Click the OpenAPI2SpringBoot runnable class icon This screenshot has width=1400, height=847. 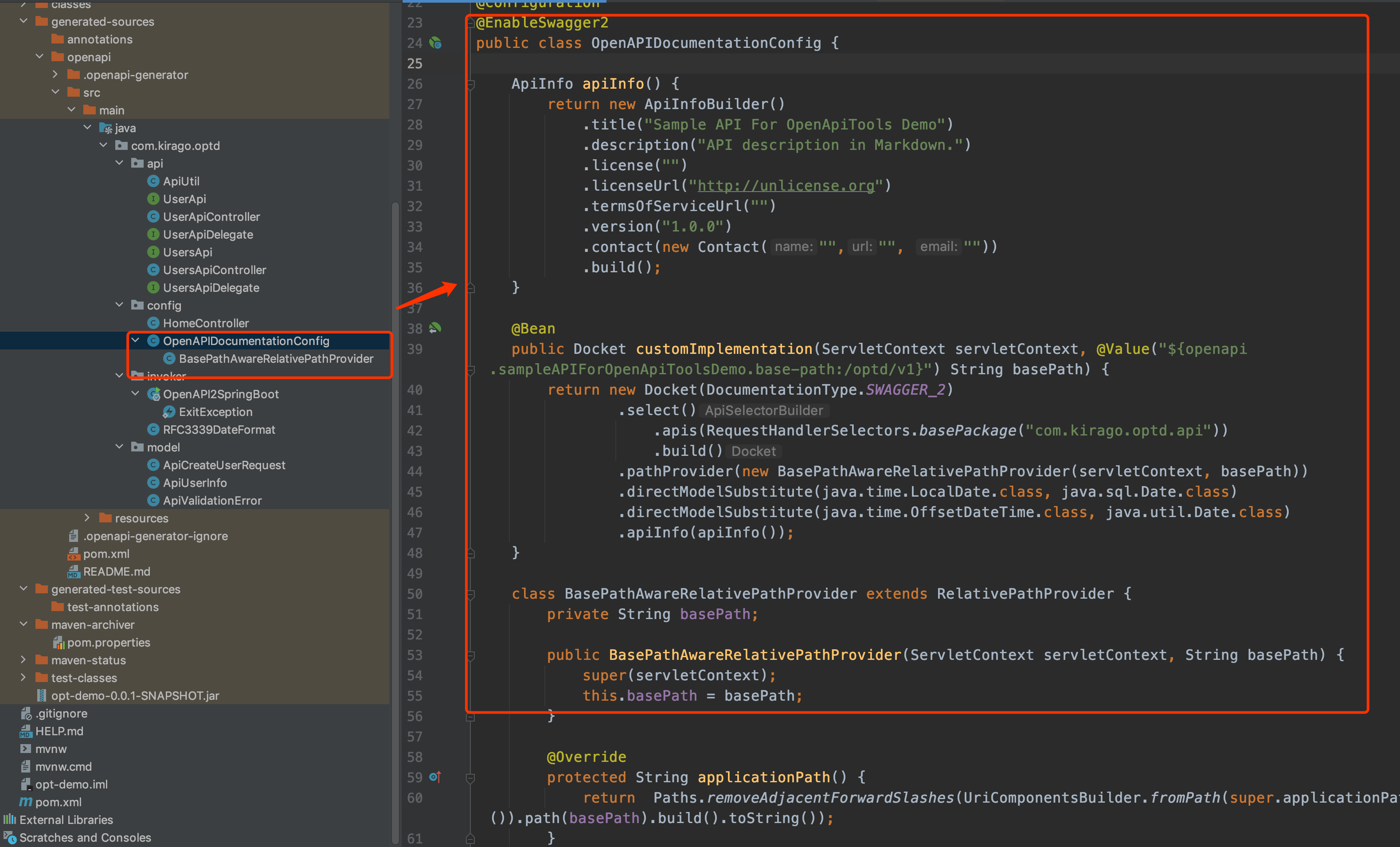153,394
